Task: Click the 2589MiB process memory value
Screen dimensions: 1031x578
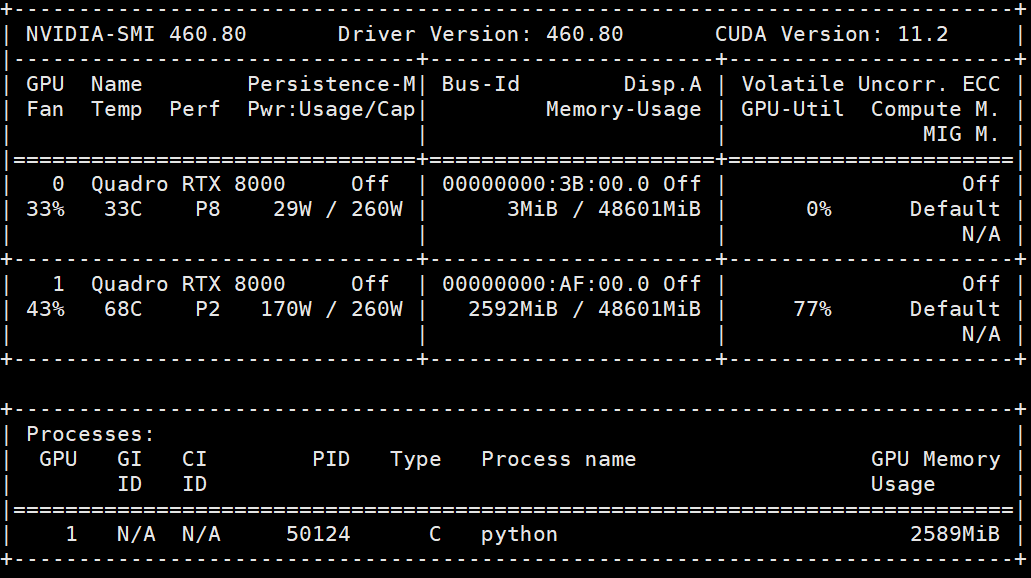Action: [x=955, y=534]
